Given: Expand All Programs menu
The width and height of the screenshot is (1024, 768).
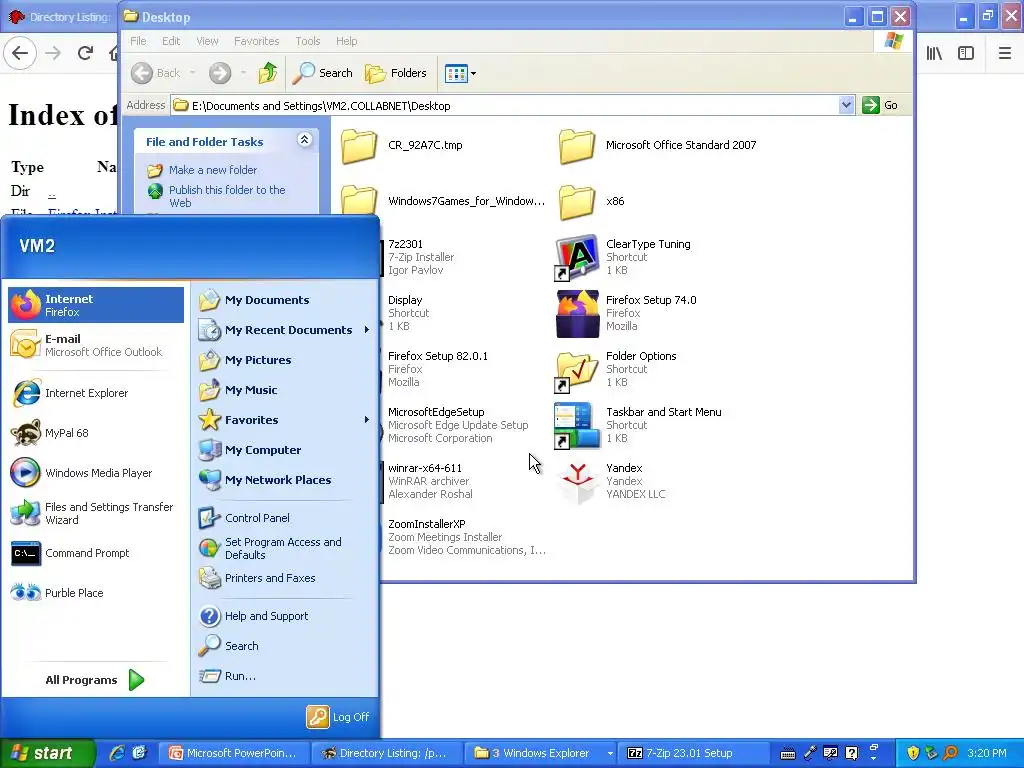Looking at the screenshot, I should [x=95, y=680].
